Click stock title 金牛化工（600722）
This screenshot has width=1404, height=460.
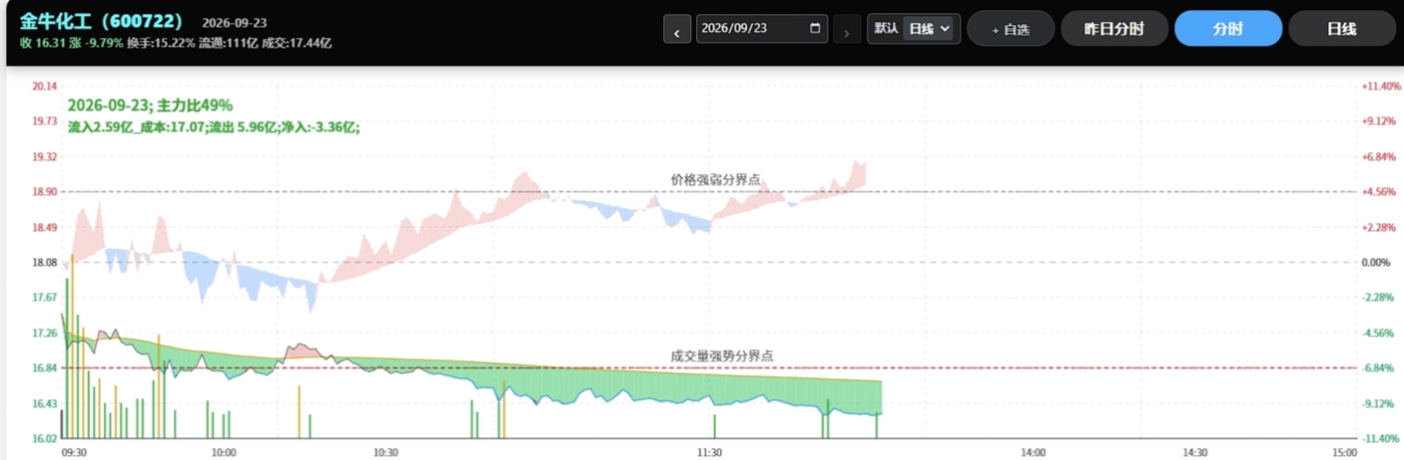tap(101, 21)
